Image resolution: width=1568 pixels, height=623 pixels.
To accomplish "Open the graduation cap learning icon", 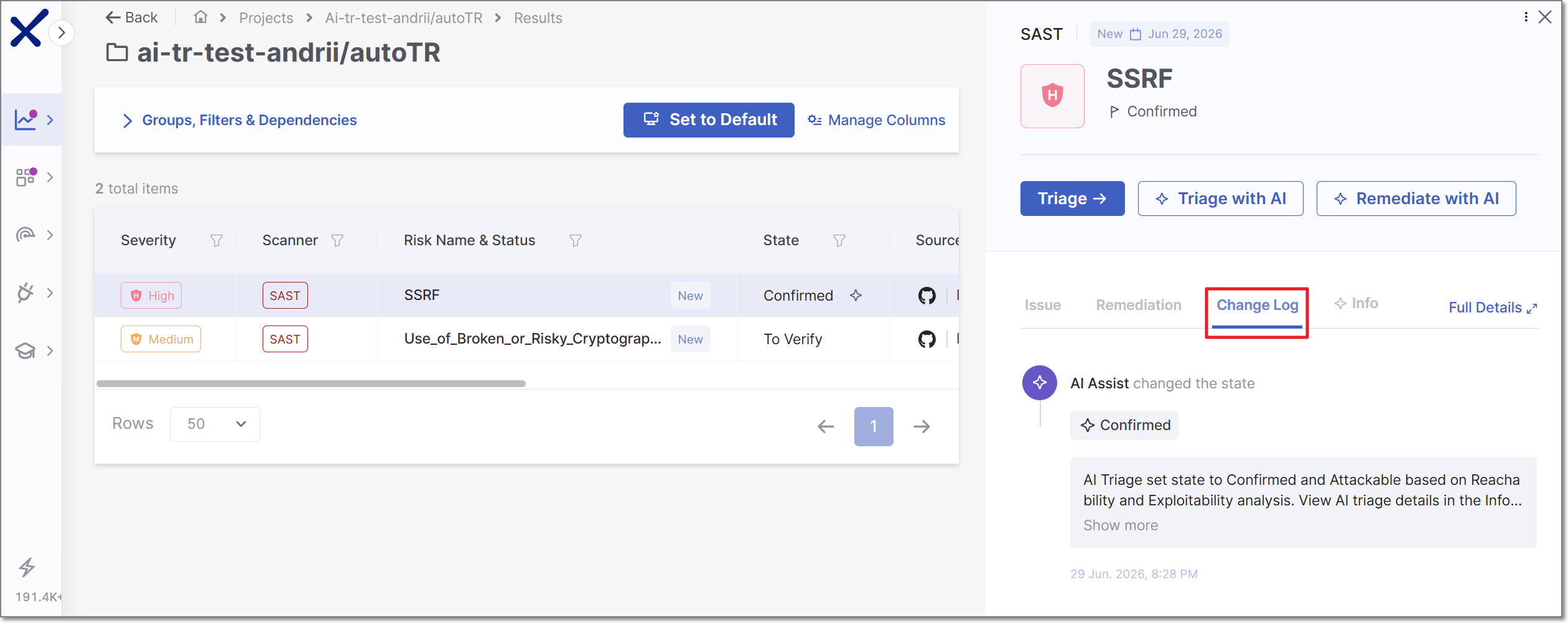I will 26,351.
